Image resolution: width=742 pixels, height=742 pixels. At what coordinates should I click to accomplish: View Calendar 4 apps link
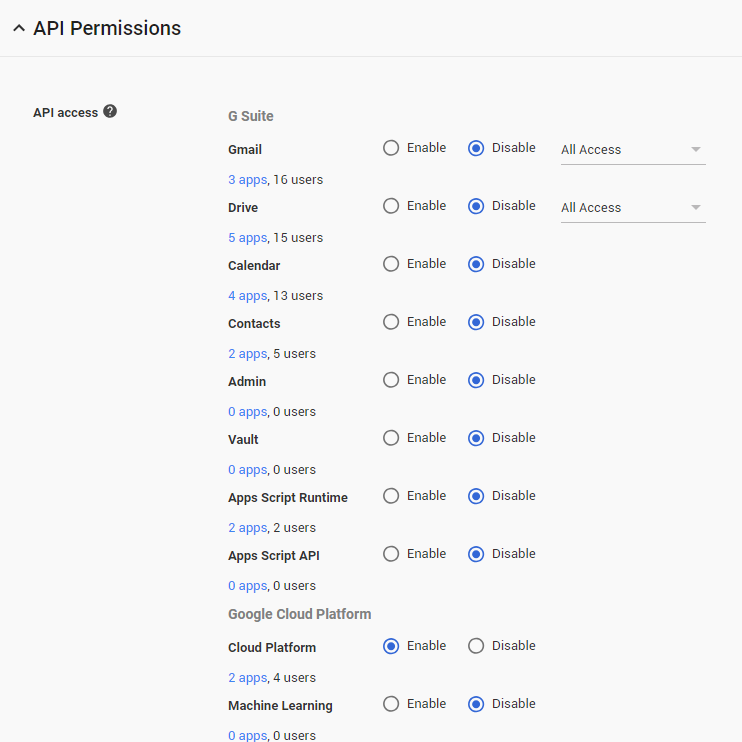(x=248, y=296)
